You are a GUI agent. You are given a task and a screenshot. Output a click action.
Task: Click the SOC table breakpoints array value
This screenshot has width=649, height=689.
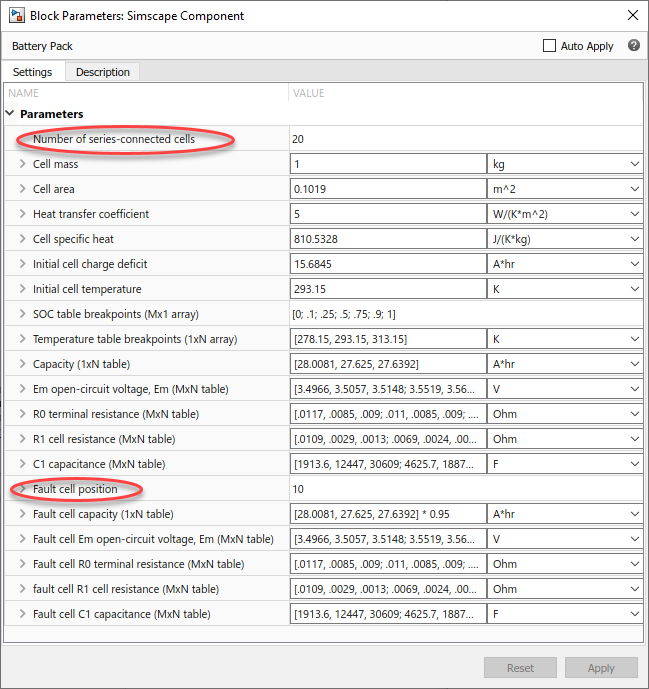(344, 314)
